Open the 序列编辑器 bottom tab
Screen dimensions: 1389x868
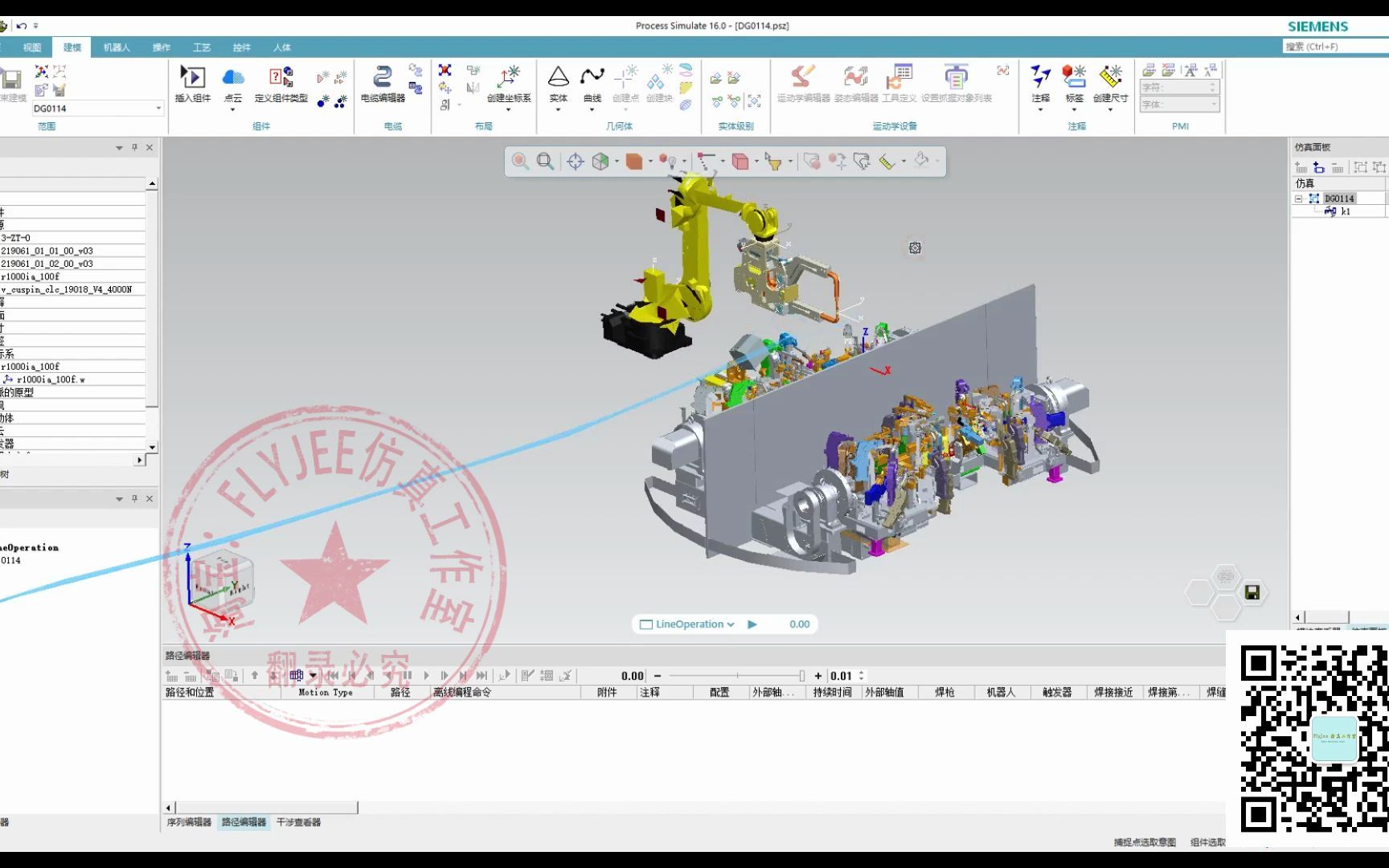click(189, 822)
